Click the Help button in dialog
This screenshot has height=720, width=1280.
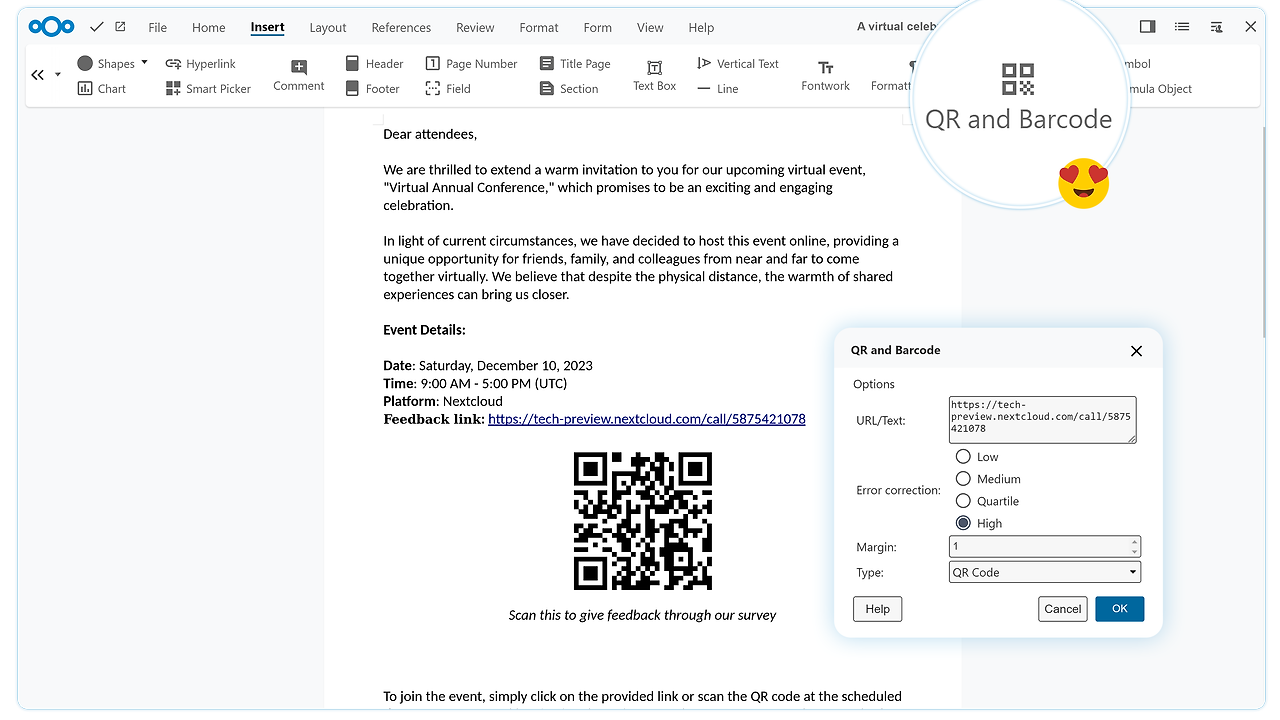(878, 609)
